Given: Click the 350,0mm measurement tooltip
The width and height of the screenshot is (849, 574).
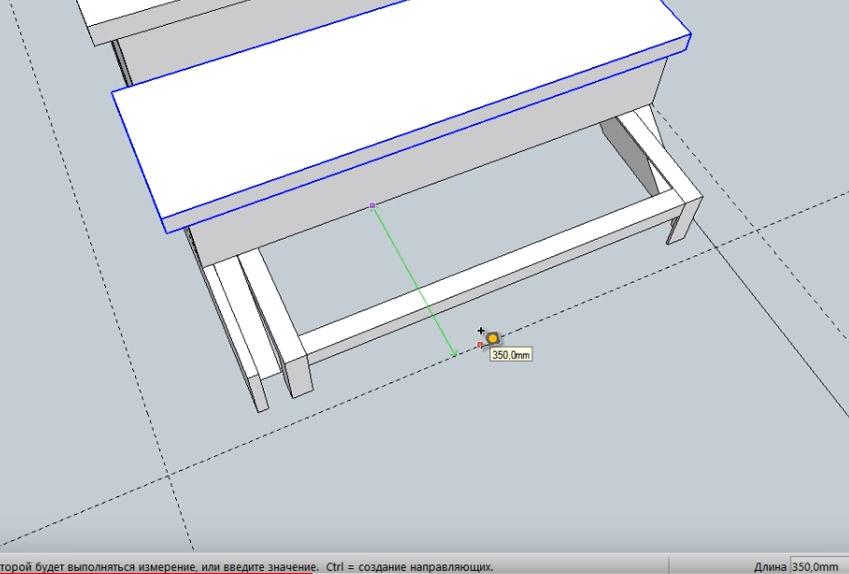Looking at the screenshot, I should [x=511, y=355].
